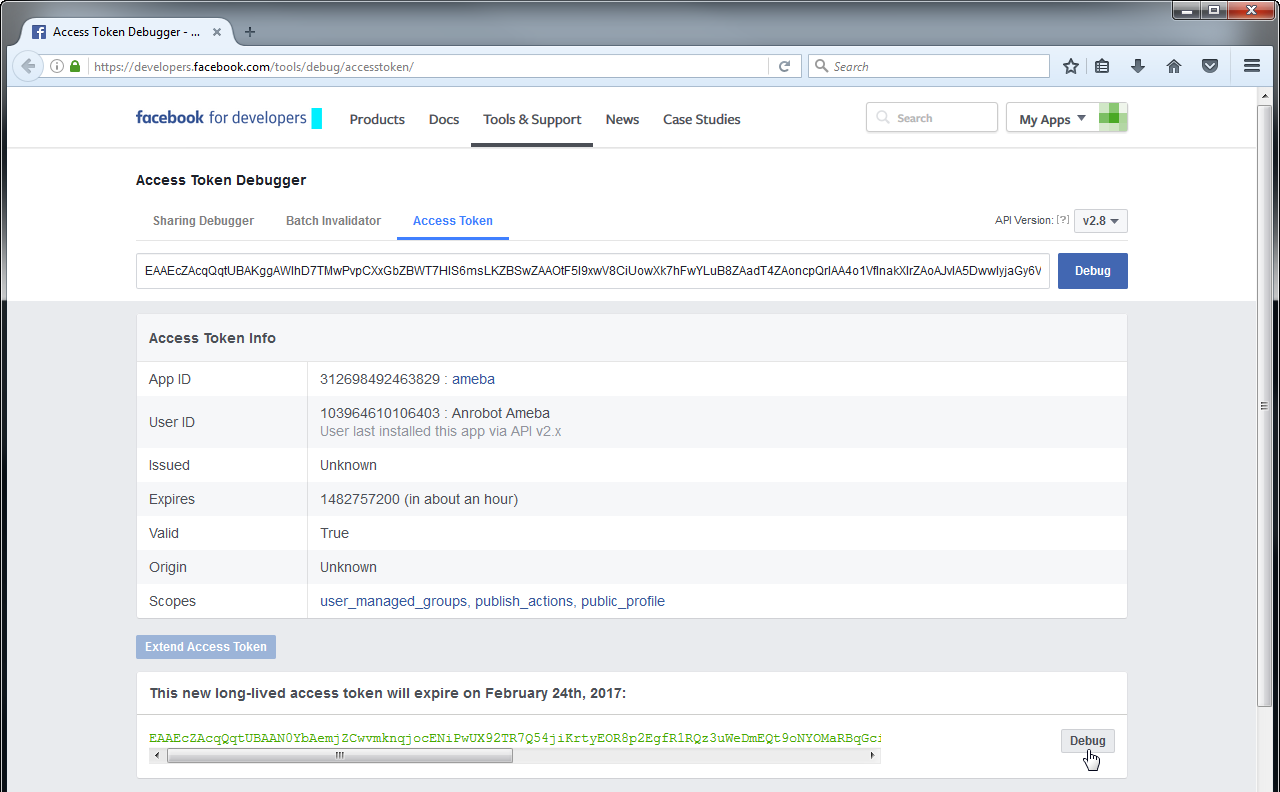Click the access token input field
The image size is (1280, 792).
pos(593,271)
